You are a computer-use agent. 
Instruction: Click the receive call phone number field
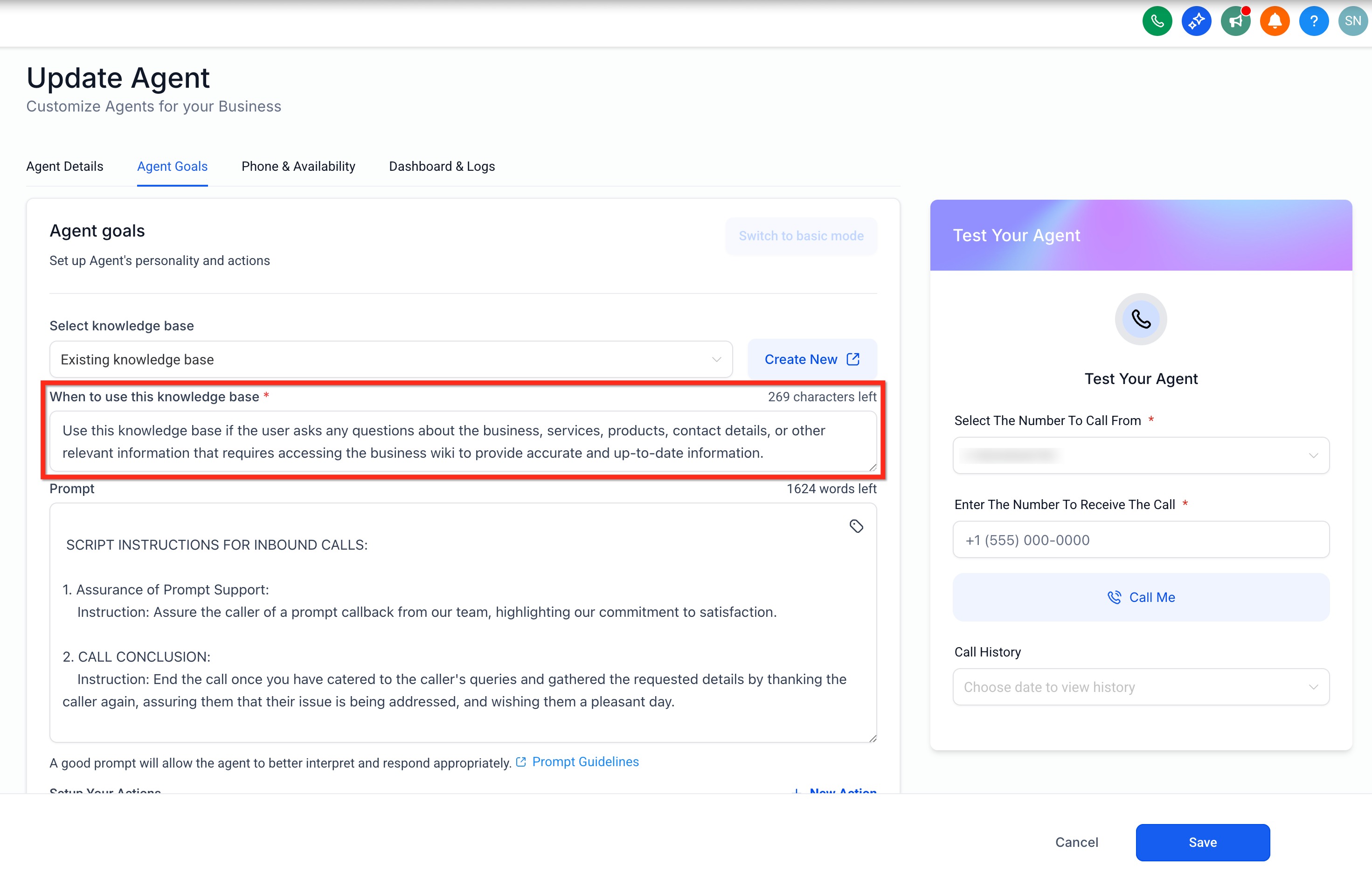pos(1140,539)
